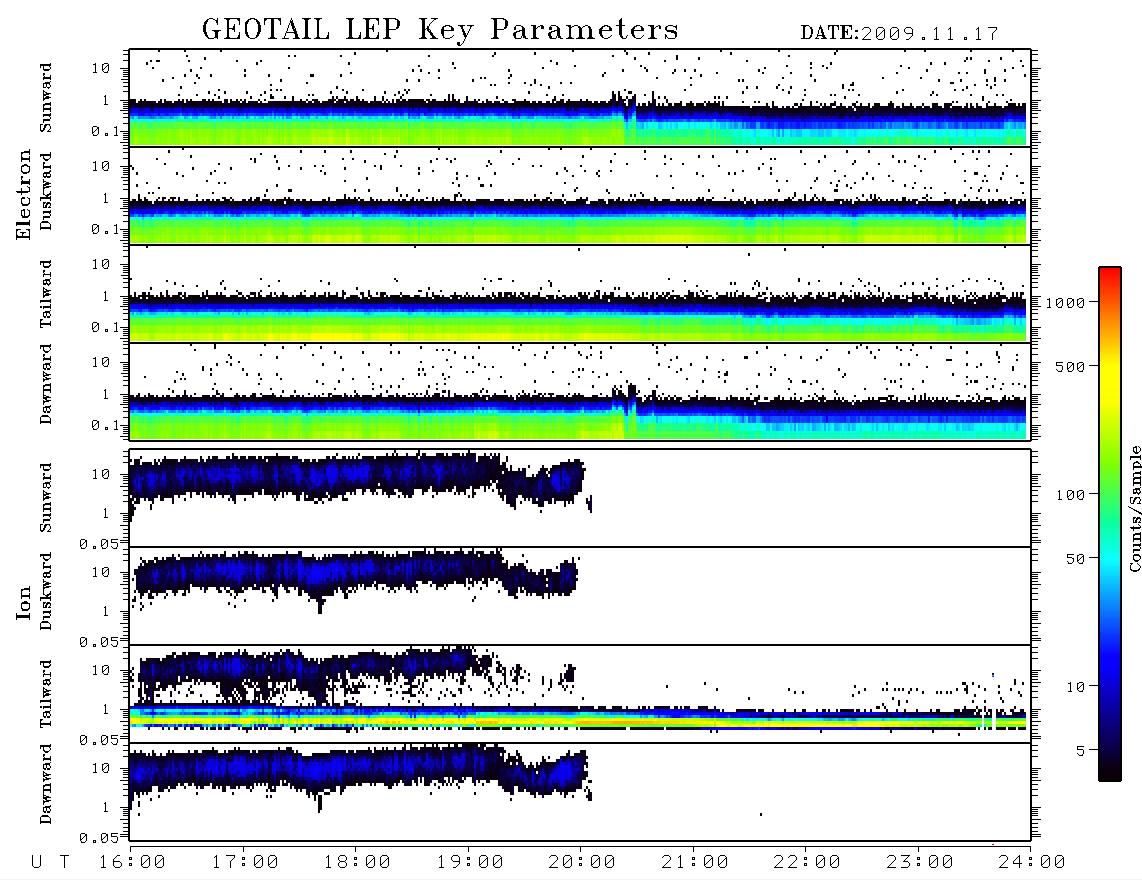Select the Electron "Dawnward" axis label

[46, 384]
